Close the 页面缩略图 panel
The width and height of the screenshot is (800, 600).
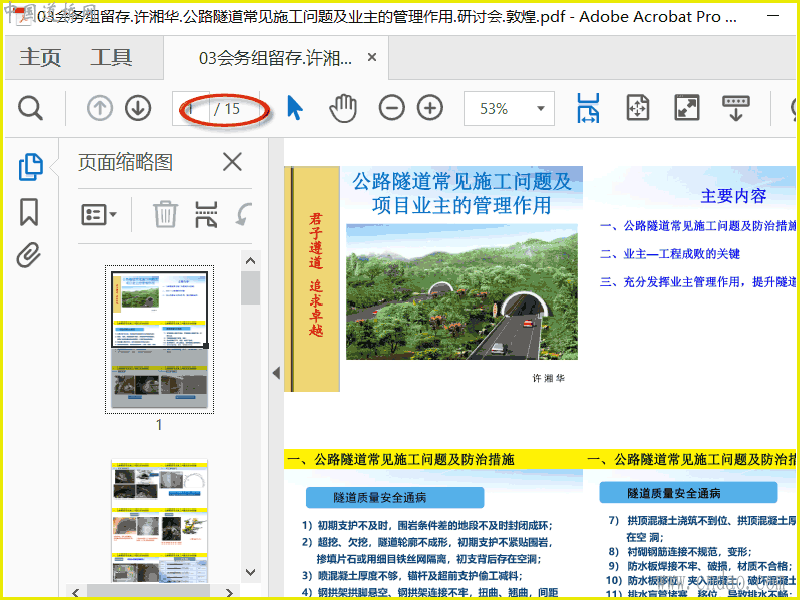point(232,162)
